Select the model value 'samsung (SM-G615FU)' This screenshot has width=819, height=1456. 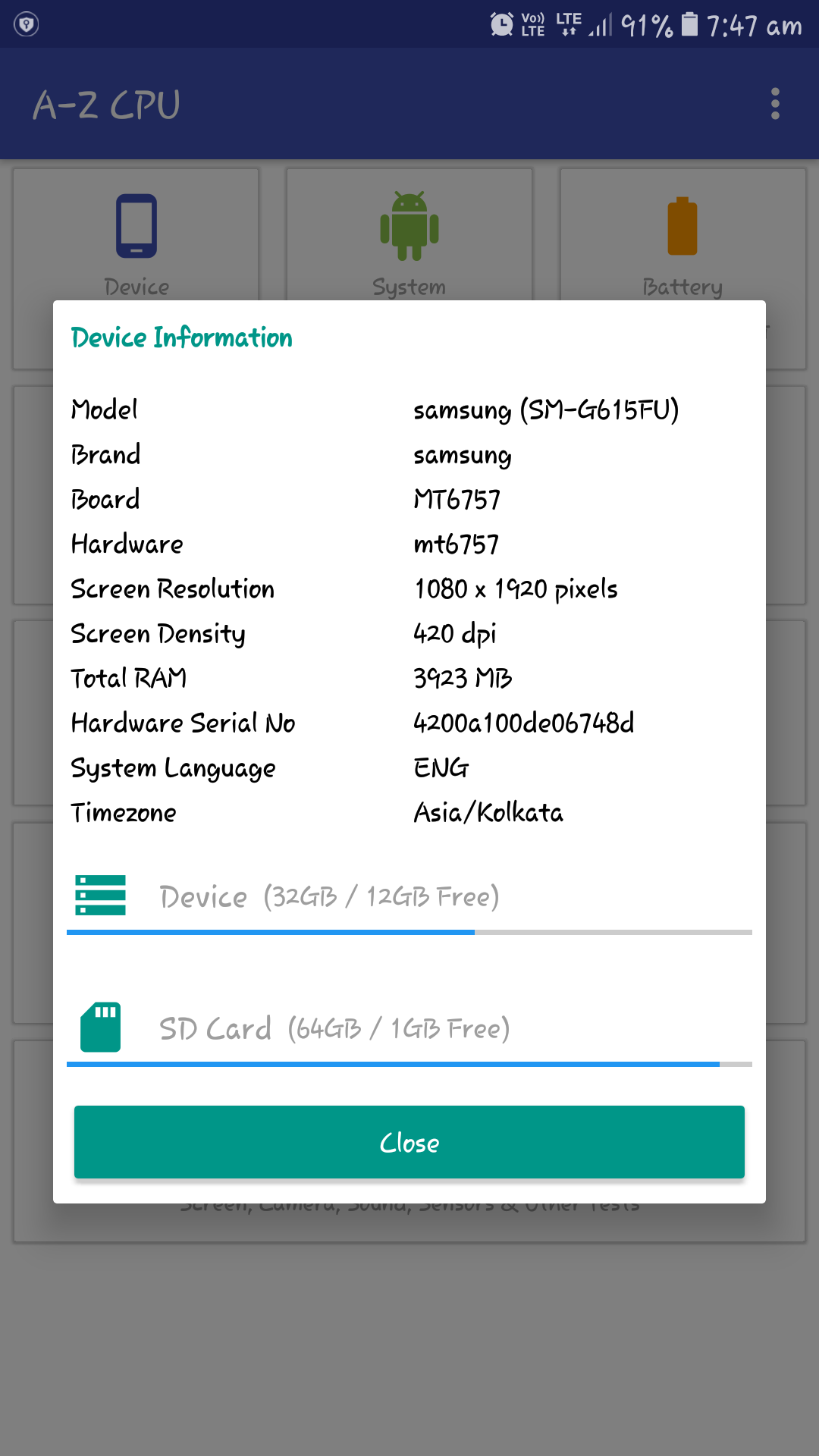(x=546, y=410)
